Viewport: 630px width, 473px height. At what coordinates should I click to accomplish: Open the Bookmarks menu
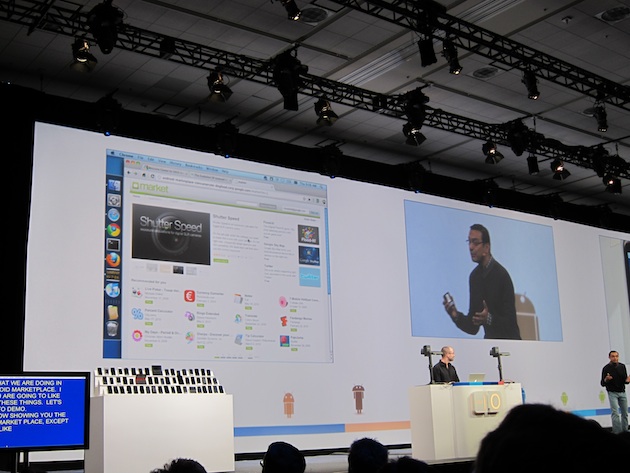coord(194,166)
